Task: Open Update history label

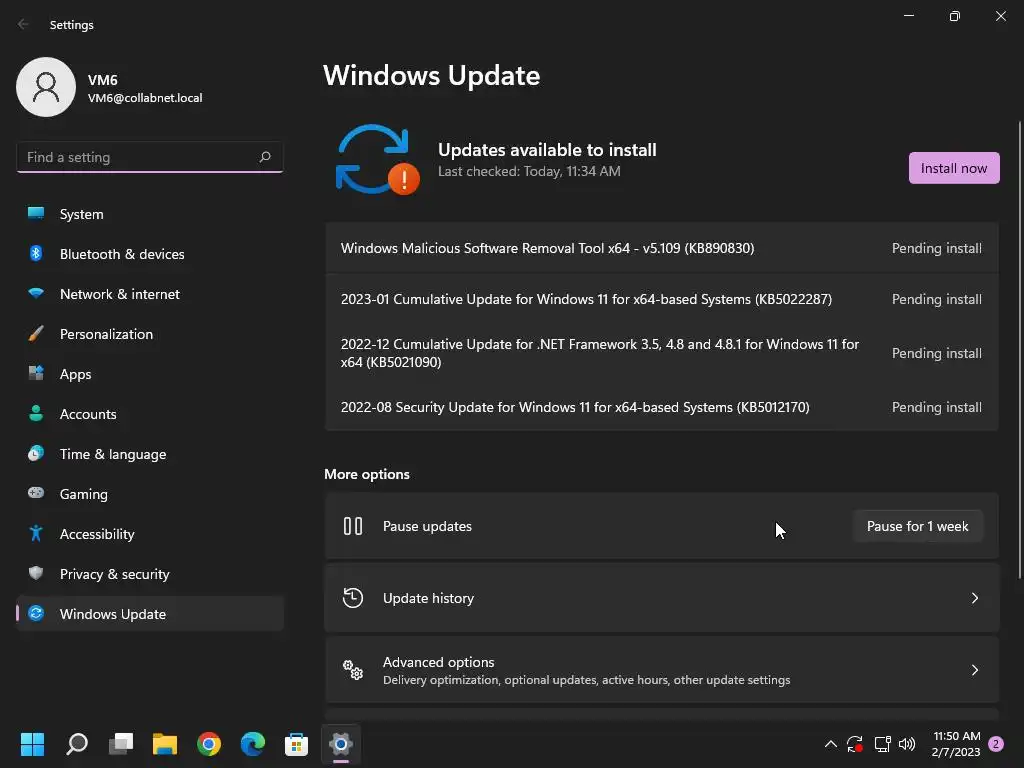Action: click(428, 598)
